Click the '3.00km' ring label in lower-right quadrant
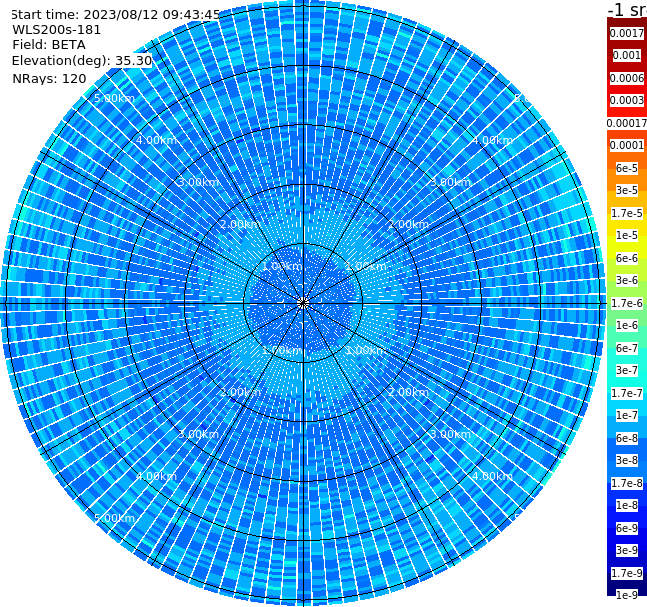Viewport: 647px width, 607px height. tap(450, 434)
